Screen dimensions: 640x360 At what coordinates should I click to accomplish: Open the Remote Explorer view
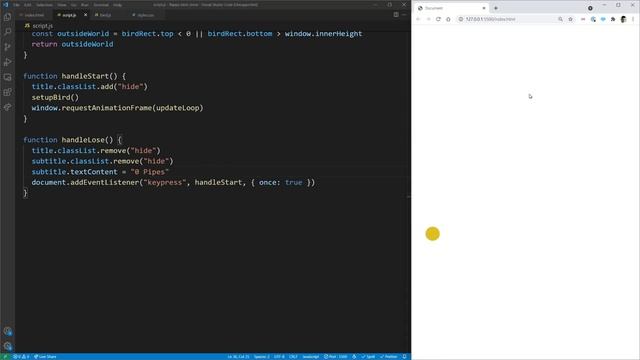click(x=7, y=77)
